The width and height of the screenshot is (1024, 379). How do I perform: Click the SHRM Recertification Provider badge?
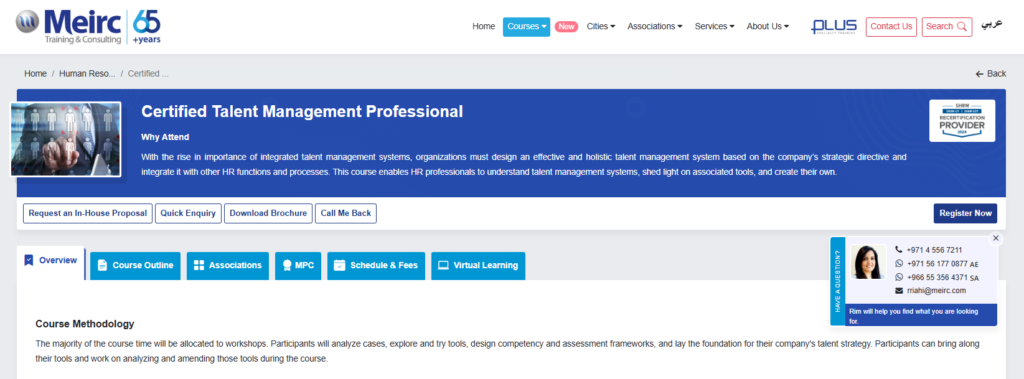[962, 121]
